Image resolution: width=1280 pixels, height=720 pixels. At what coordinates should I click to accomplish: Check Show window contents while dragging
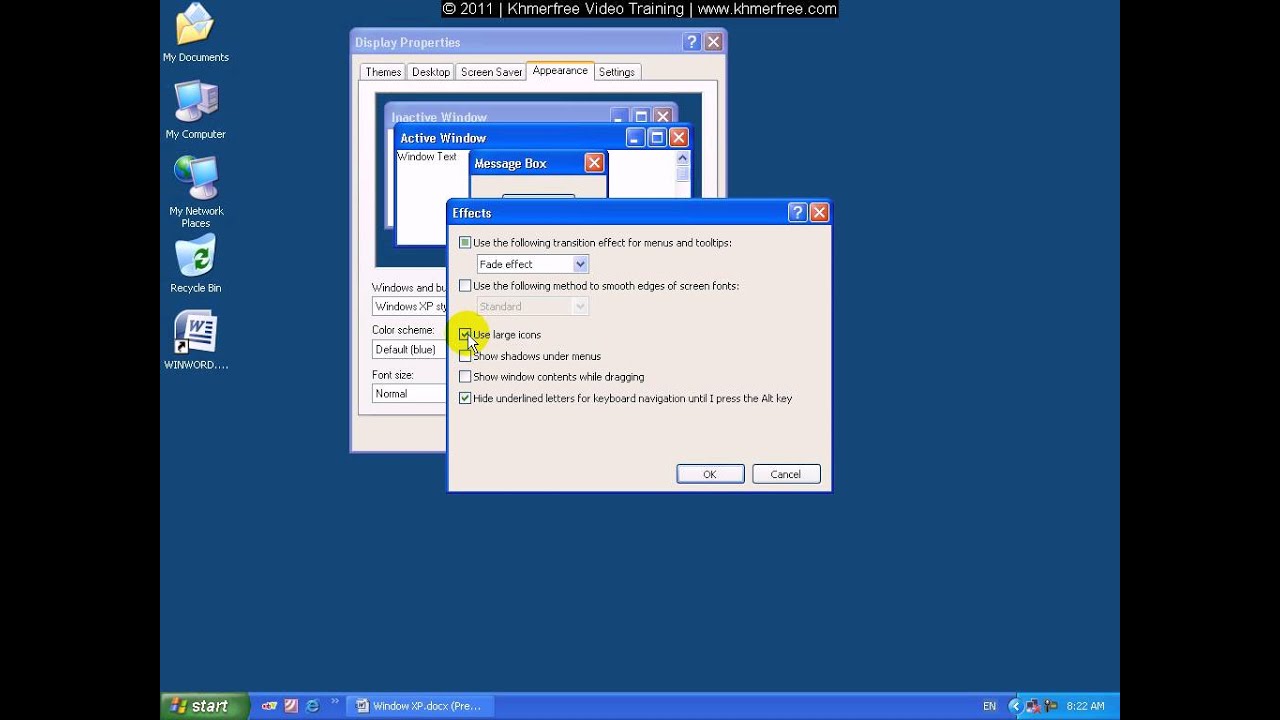click(465, 377)
